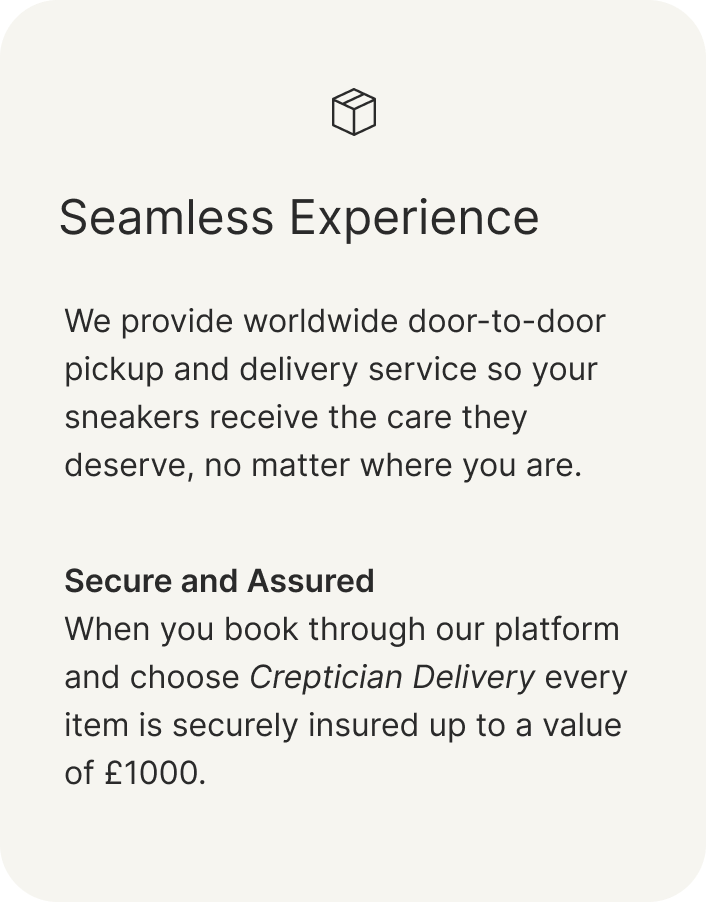Viewport: 706px width, 902px height.
Task: Click the word sneakers in description
Action: (132, 417)
